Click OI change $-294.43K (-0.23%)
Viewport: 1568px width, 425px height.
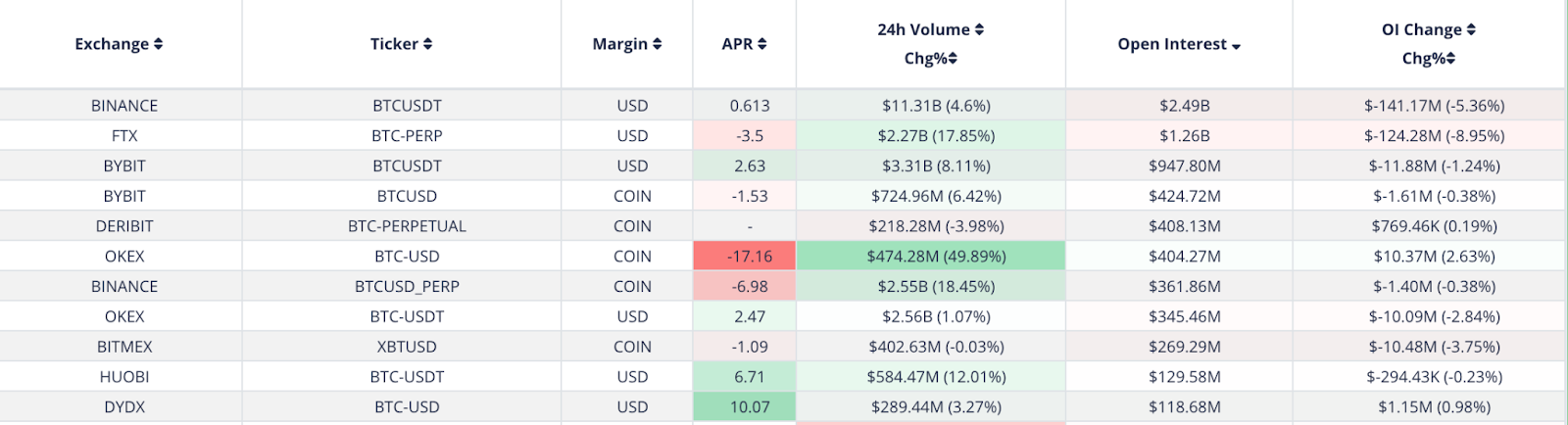(x=1434, y=377)
